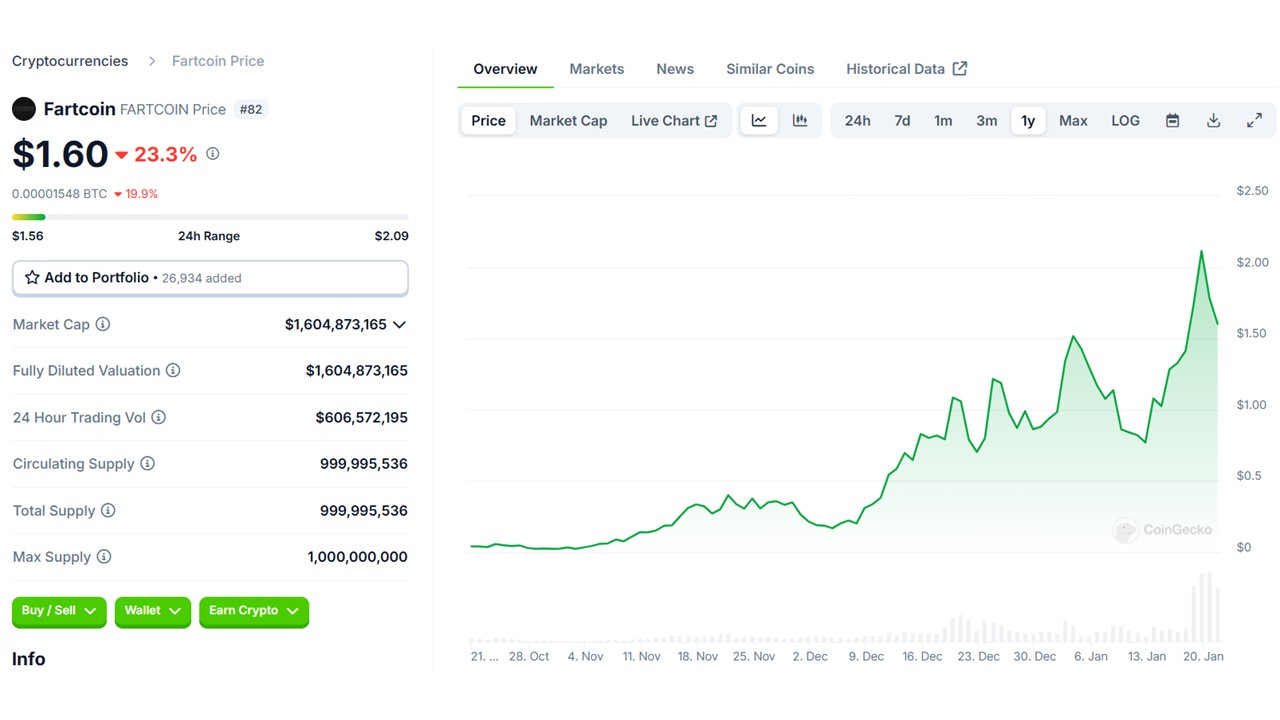This screenshot has width=1280, height=720.
Task: Open the calendar date range picker
Action: point(1173,121)
